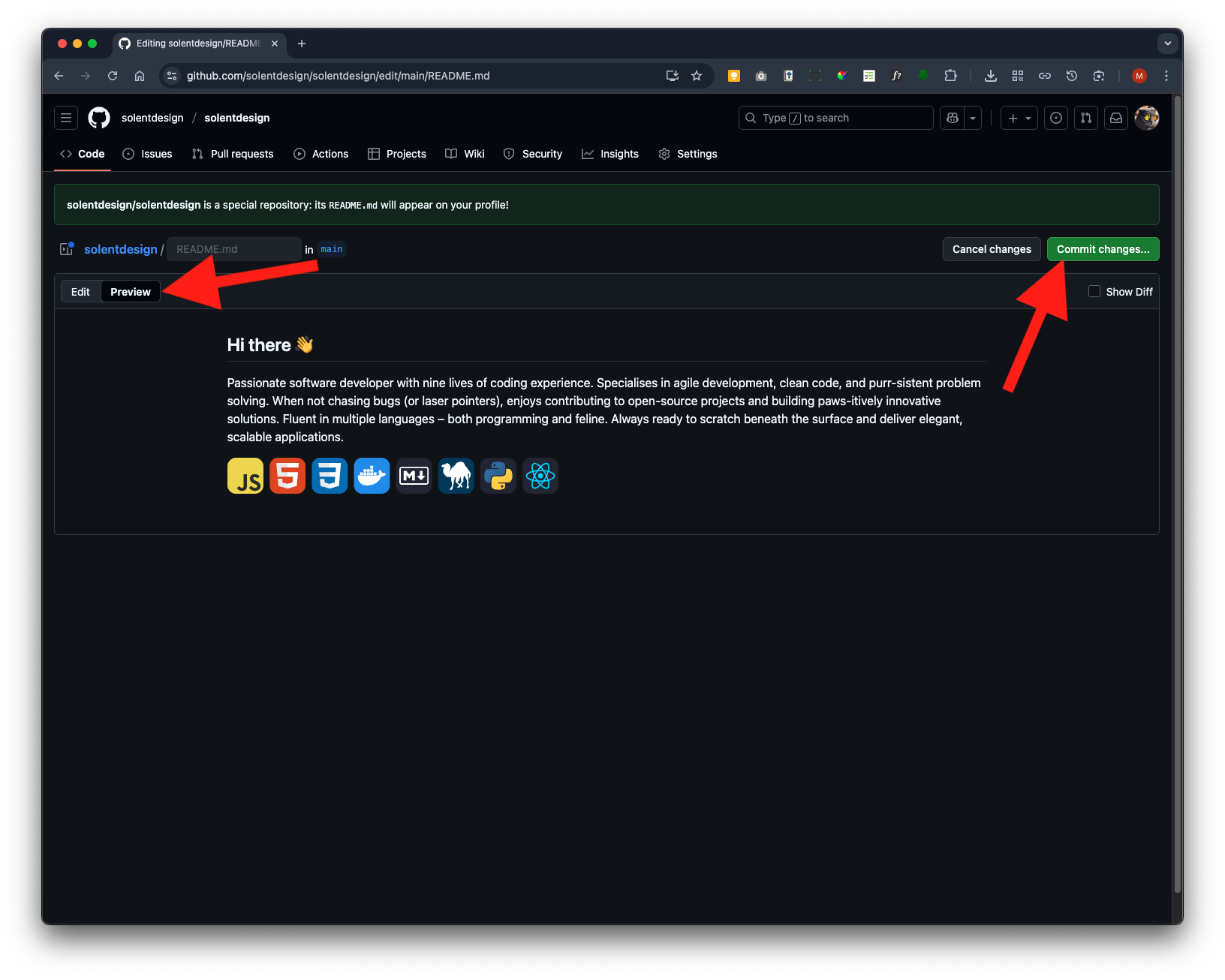
Task: Switch to the Edit view
Action: point(80,292)
